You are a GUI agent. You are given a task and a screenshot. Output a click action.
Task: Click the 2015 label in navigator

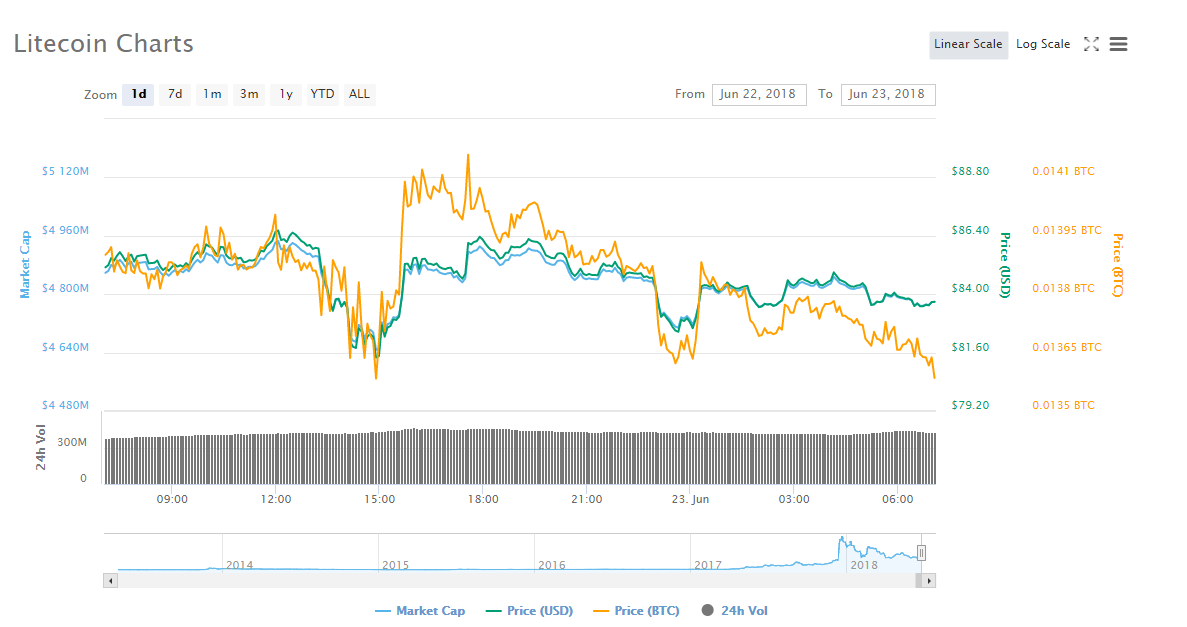395,565
